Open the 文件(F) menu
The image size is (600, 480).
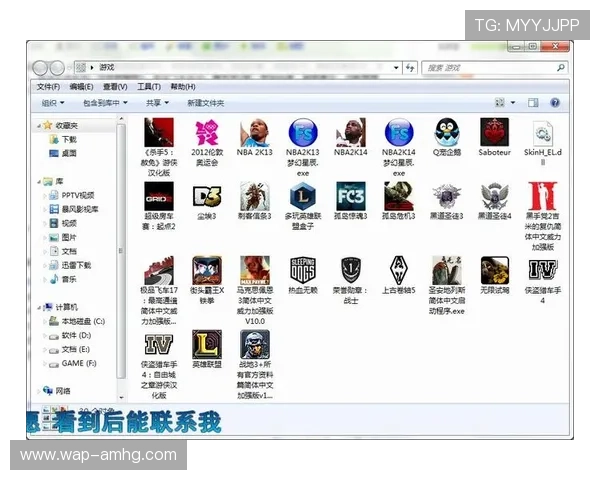point(48,87)
